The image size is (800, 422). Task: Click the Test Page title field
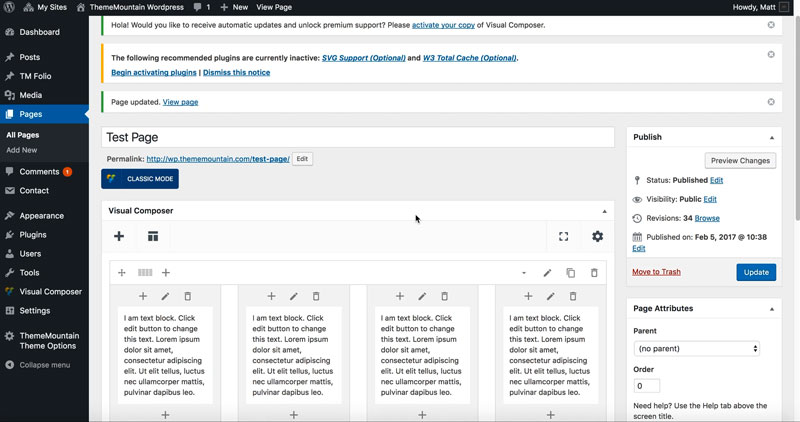pyautogui.click(x=358, y=137)
